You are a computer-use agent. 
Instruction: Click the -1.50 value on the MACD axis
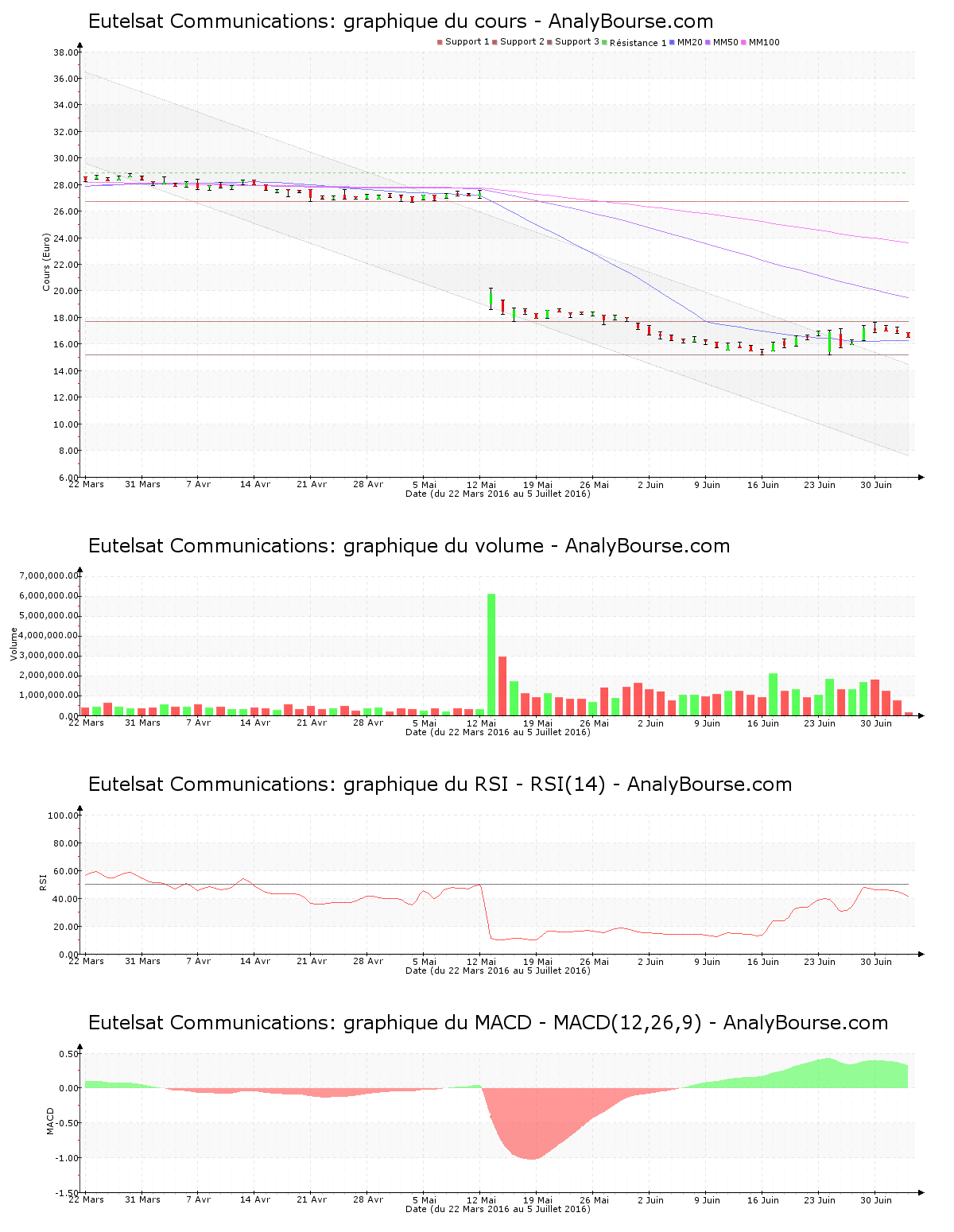[67, 1194]
